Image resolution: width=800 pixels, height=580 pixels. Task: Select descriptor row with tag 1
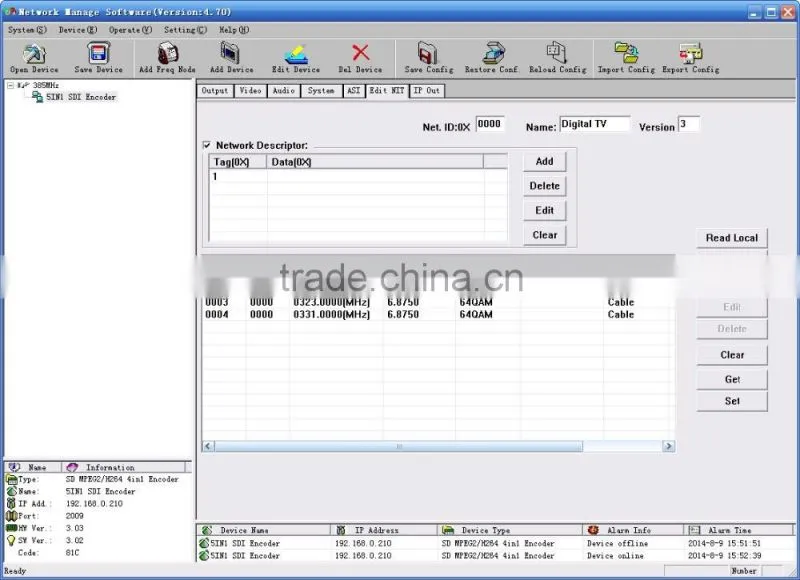tap(358, 176)
